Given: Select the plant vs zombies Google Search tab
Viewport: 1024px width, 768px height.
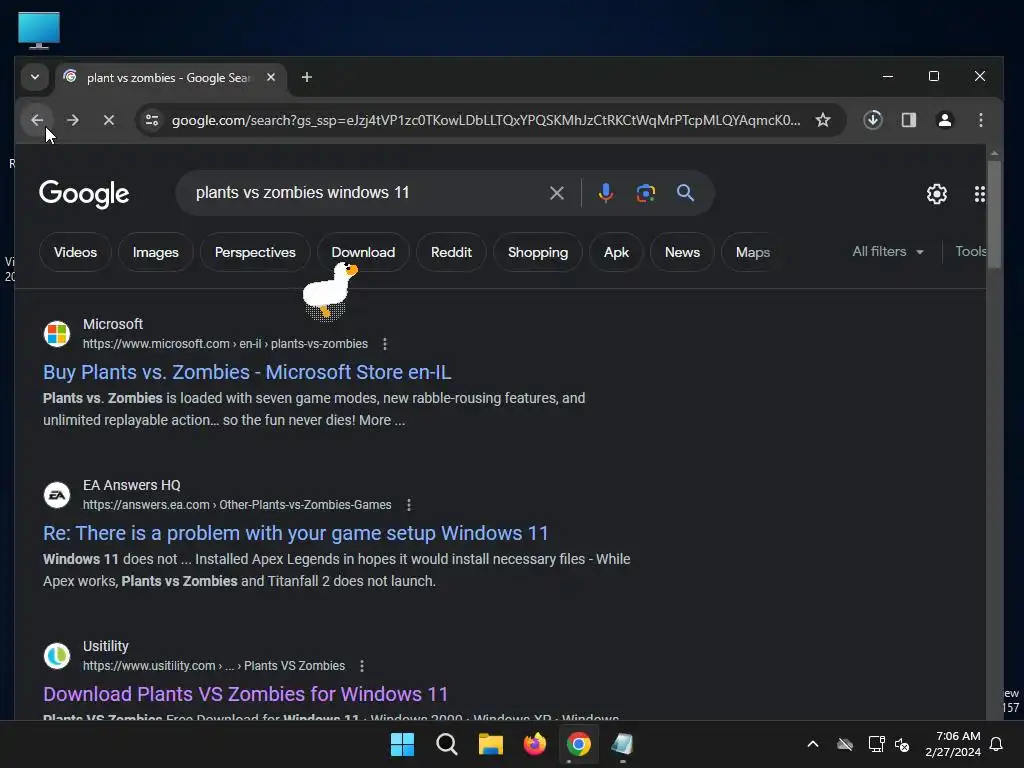Looking at the screenshot, I should tap(168, 78).
